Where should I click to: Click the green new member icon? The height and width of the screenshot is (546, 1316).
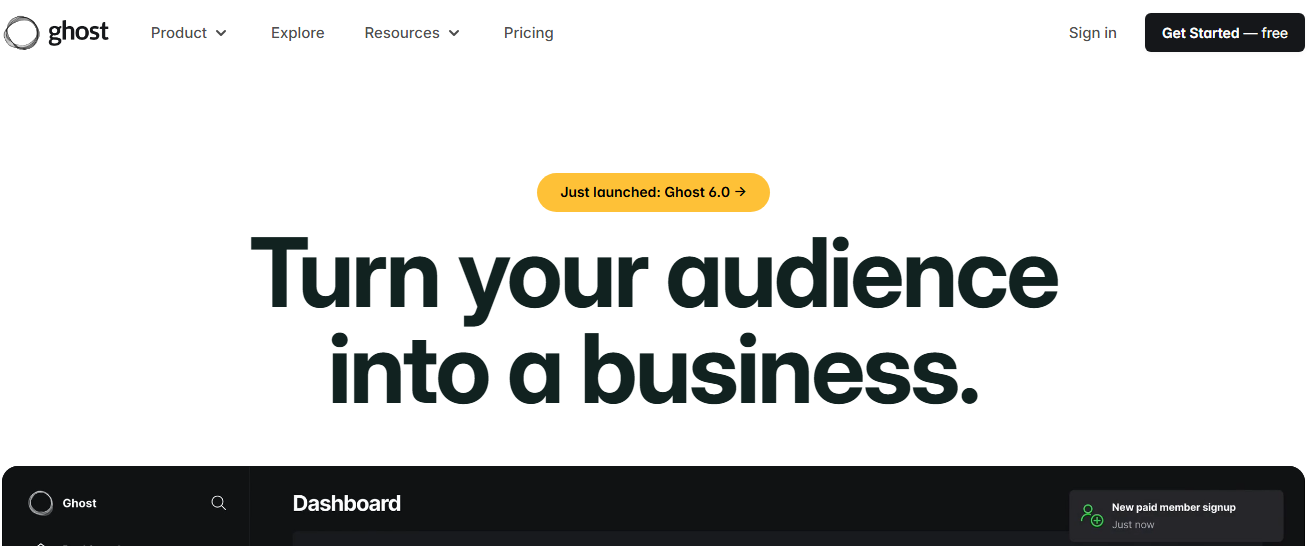tap(1091, 515)
